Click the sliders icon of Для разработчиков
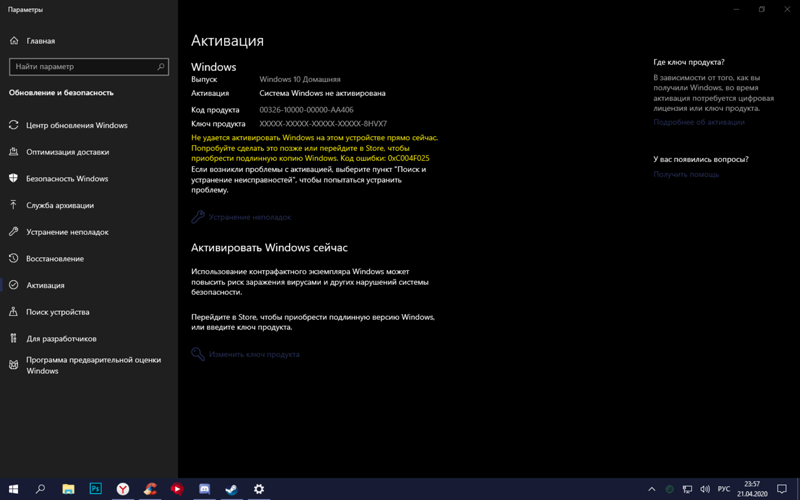Viewport: 800px width, 500px height. coord(14,338)
